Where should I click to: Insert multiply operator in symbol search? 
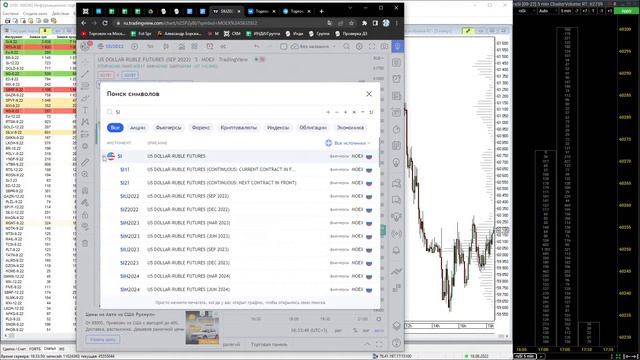point(354,112)
